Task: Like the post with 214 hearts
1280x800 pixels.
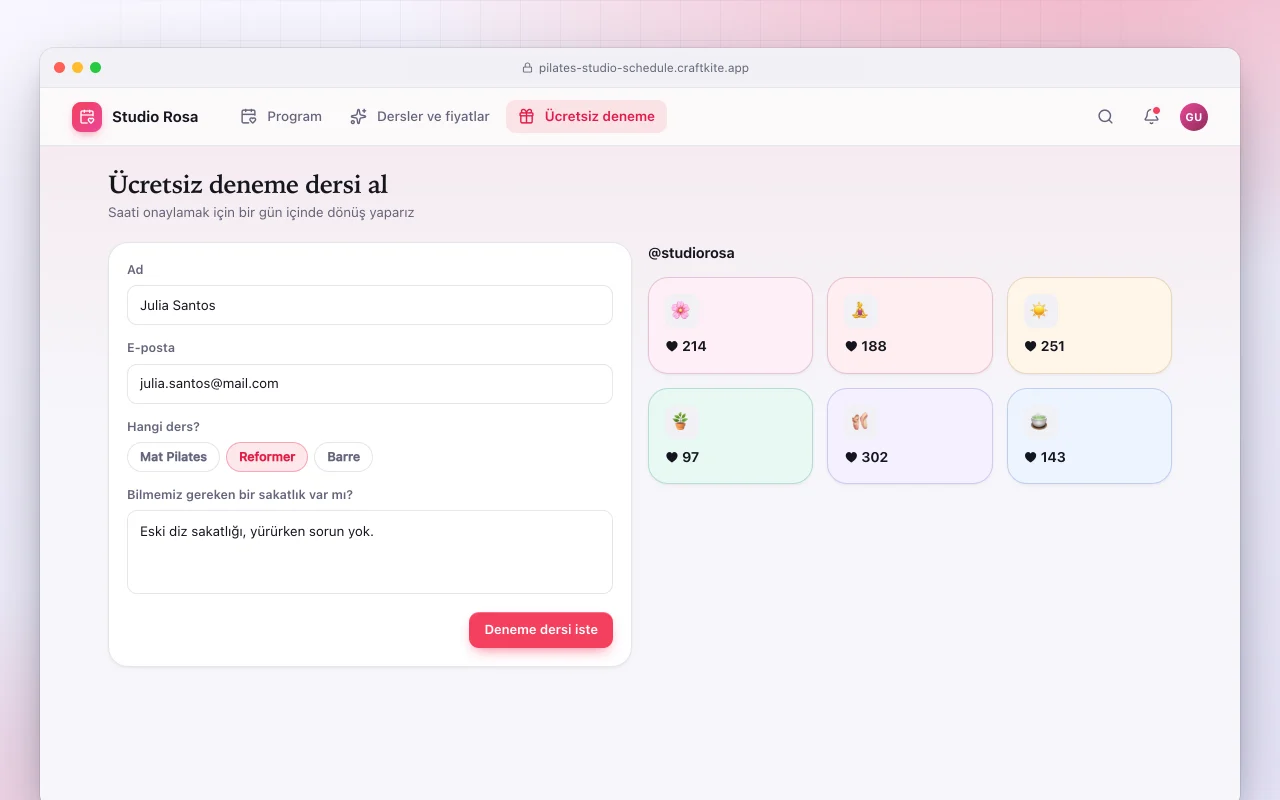Action: (672, 346)
